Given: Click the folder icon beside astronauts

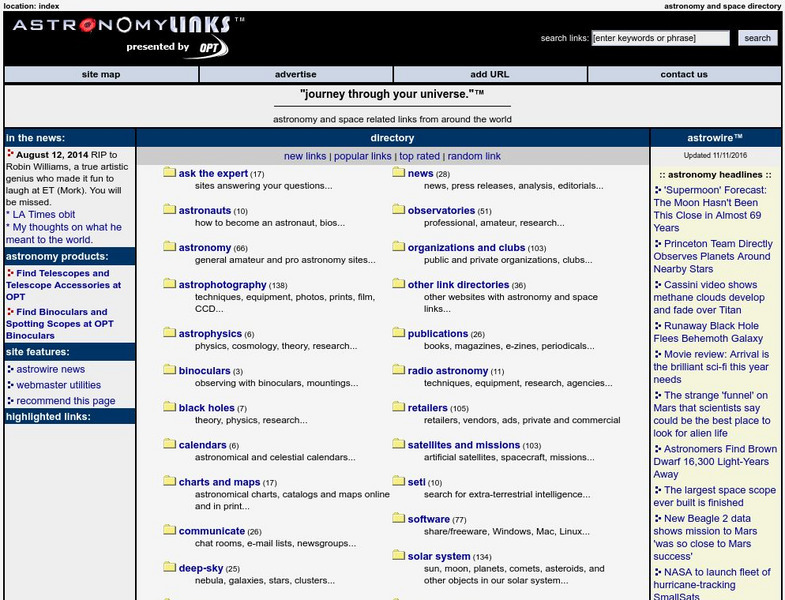Looking at the screenshot, I should 170,209.
